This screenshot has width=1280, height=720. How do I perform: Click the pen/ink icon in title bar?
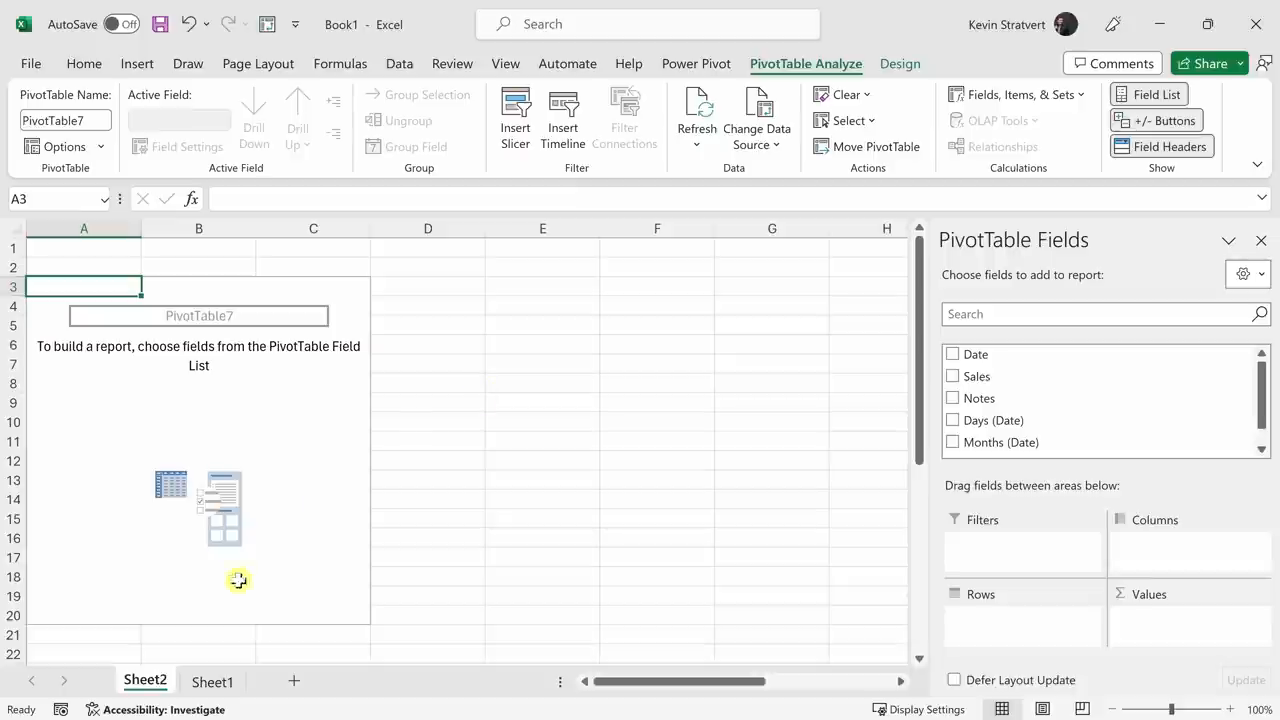1113,24
